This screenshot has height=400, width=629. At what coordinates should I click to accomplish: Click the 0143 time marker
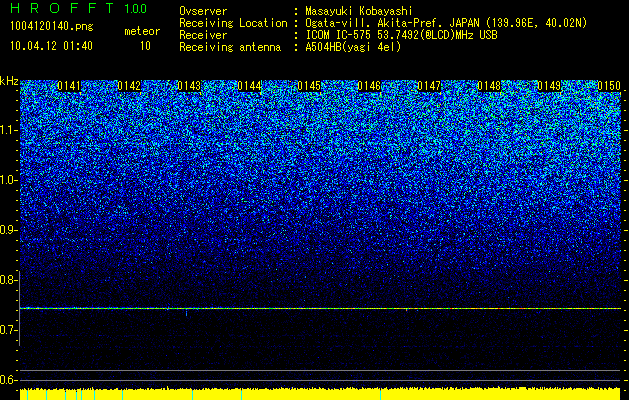click(189, 86)
